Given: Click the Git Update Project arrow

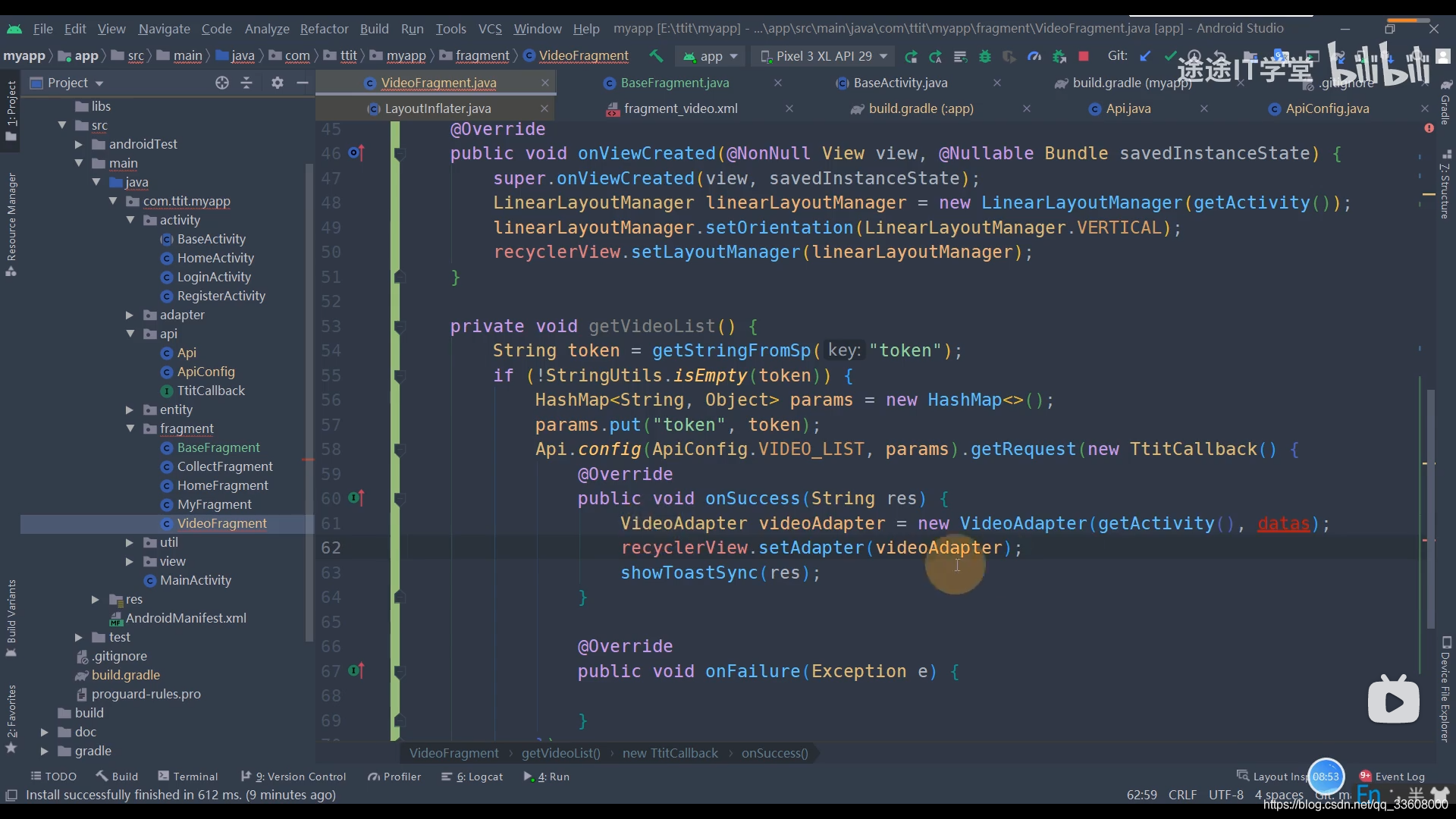Looking at the screenshot, I should (1145, 56).
